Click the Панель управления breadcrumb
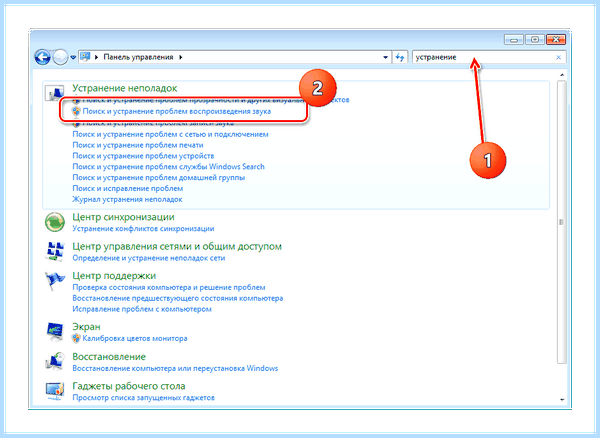Viewport: 600px width, 438px height. coord(138,57)
